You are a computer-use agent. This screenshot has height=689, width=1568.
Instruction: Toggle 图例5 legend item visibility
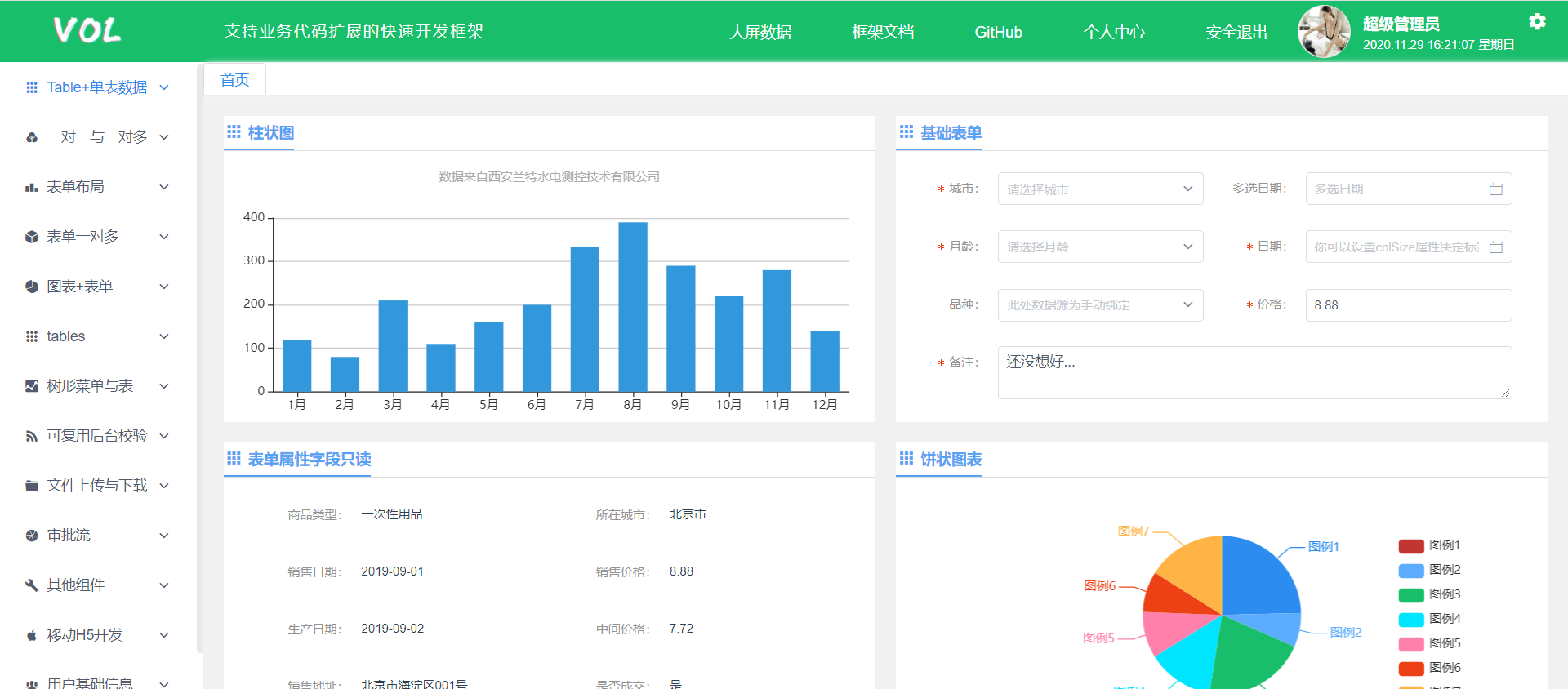[x=1429, y=643]
